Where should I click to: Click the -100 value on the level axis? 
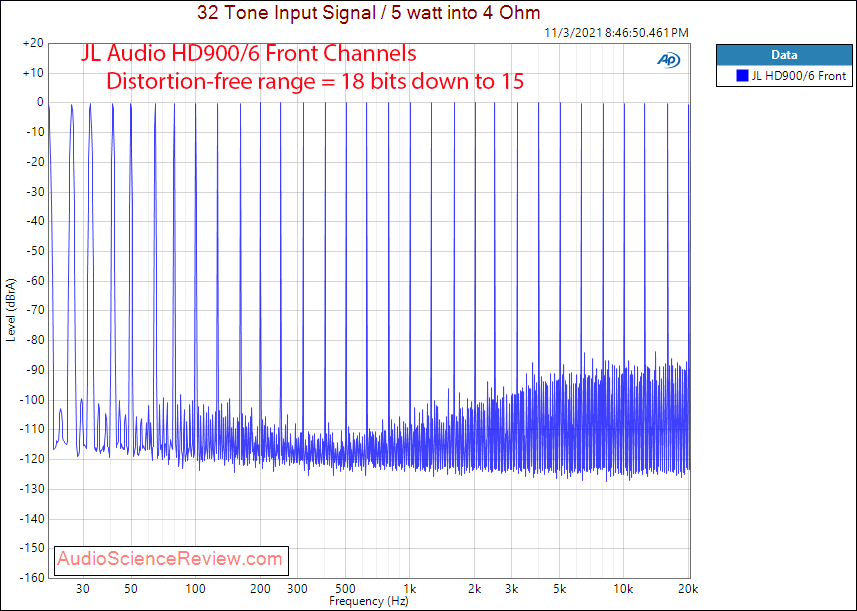click(x=32, y=400)
